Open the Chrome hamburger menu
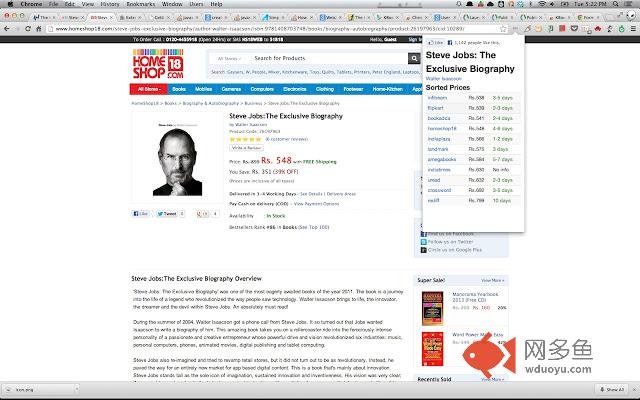The width and height of the screenshot is (640, 400). pos(633,29)
